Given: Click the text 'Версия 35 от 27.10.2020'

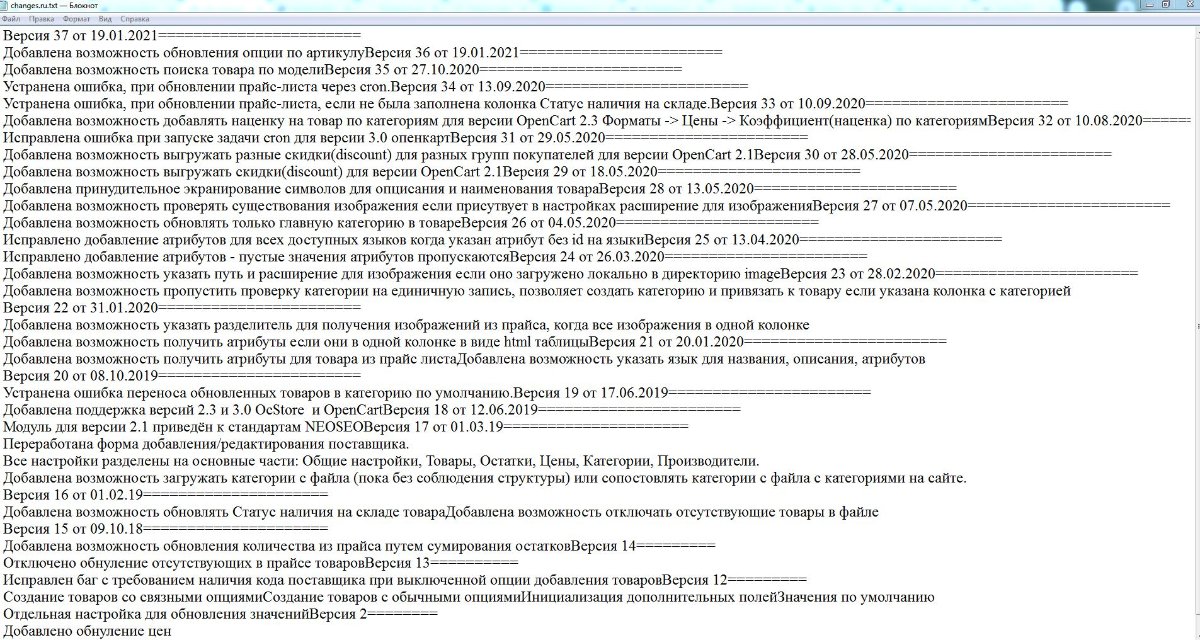Looking at the screenshot, I should pos(404,69).
